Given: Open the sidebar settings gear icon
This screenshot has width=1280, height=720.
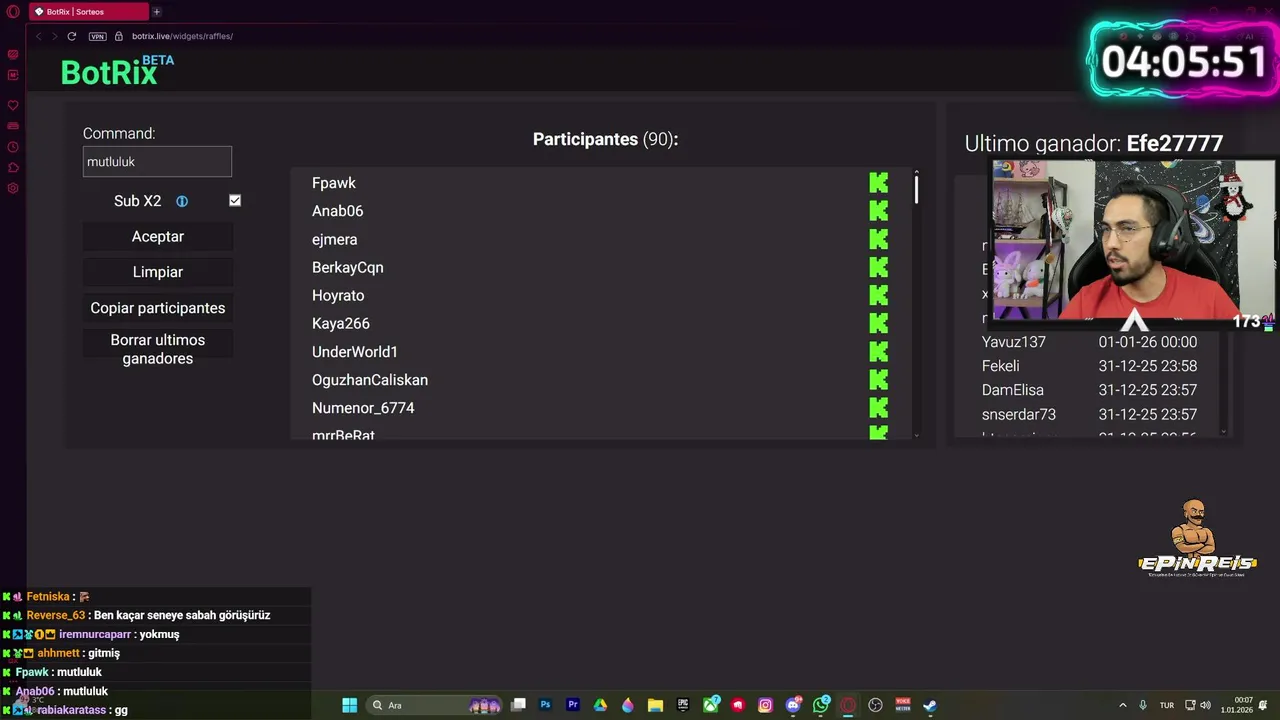Looking at the screenshot, I should [13, 188].
